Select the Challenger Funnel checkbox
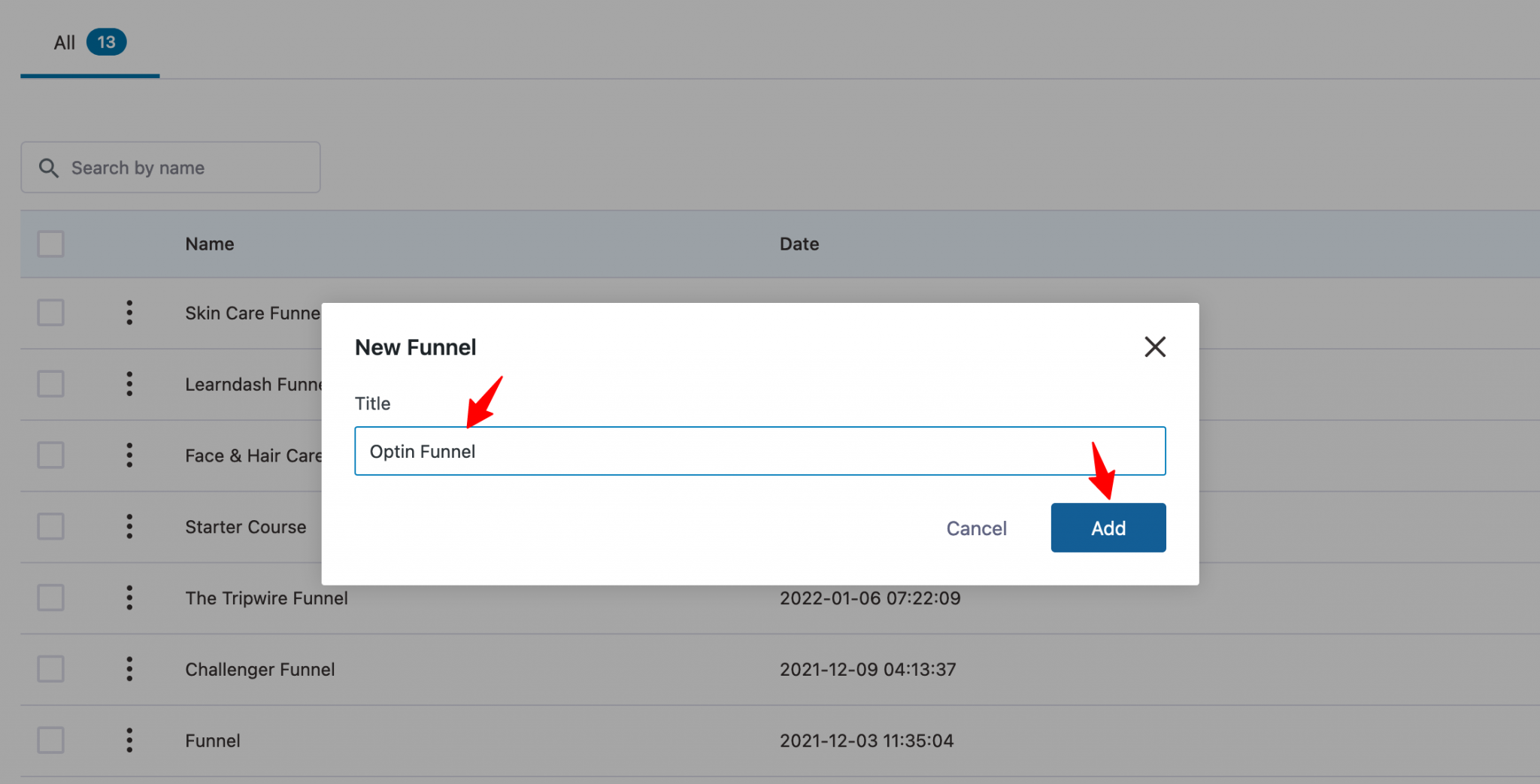Viewport: 1540px width, 784px height. (50, 668)
